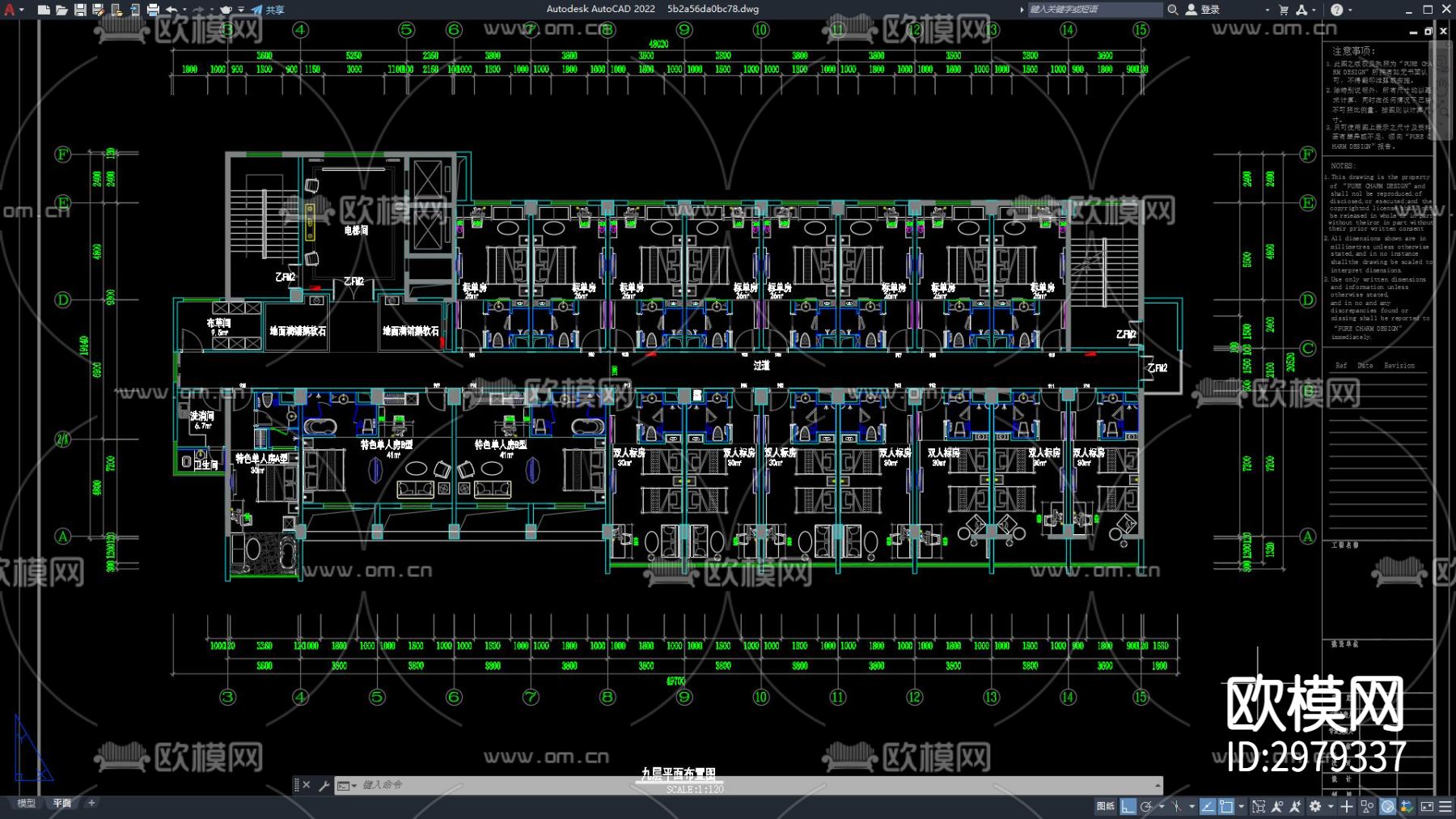Toggle automatic annotation scale icon
The width and height of the screenshot is (1456, 819).
coord(1295,806)
